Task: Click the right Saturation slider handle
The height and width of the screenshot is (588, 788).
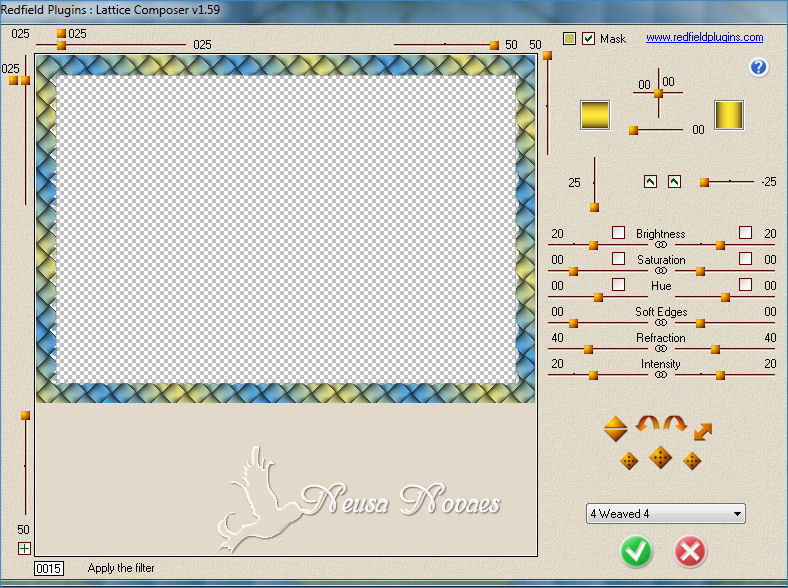Action: [700, 271]
